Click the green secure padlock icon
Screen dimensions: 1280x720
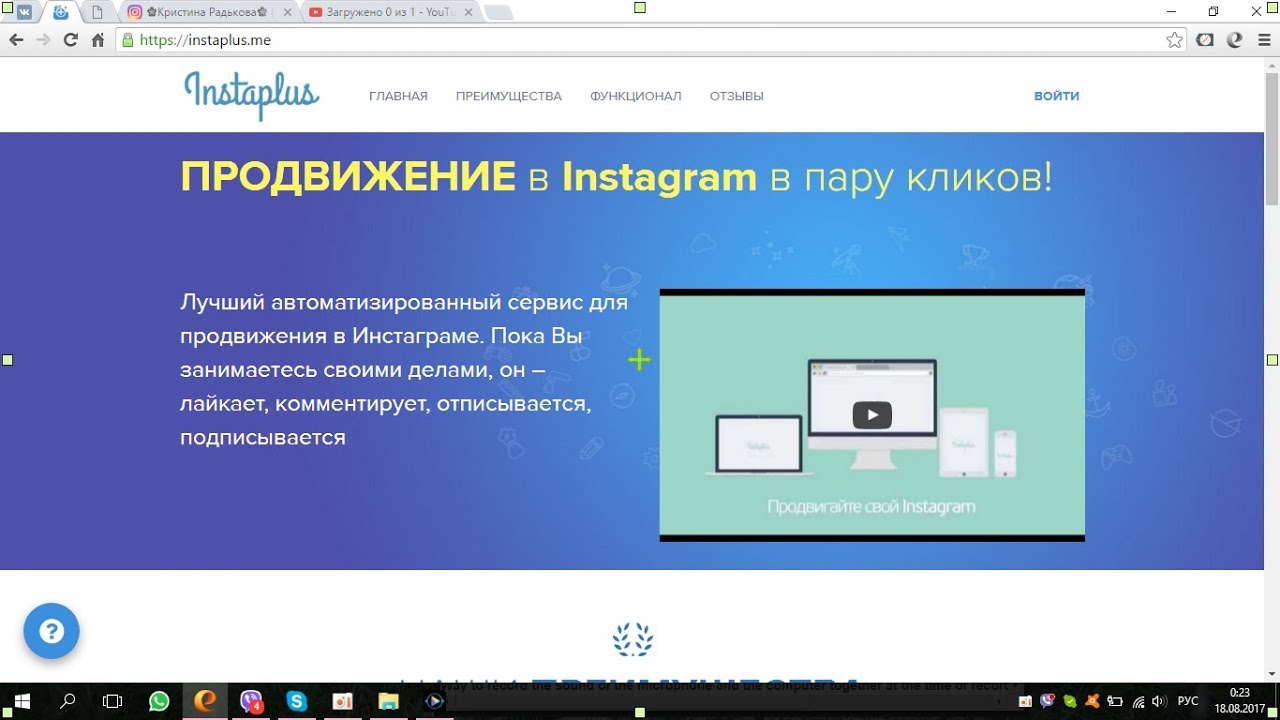pos(127,40)
